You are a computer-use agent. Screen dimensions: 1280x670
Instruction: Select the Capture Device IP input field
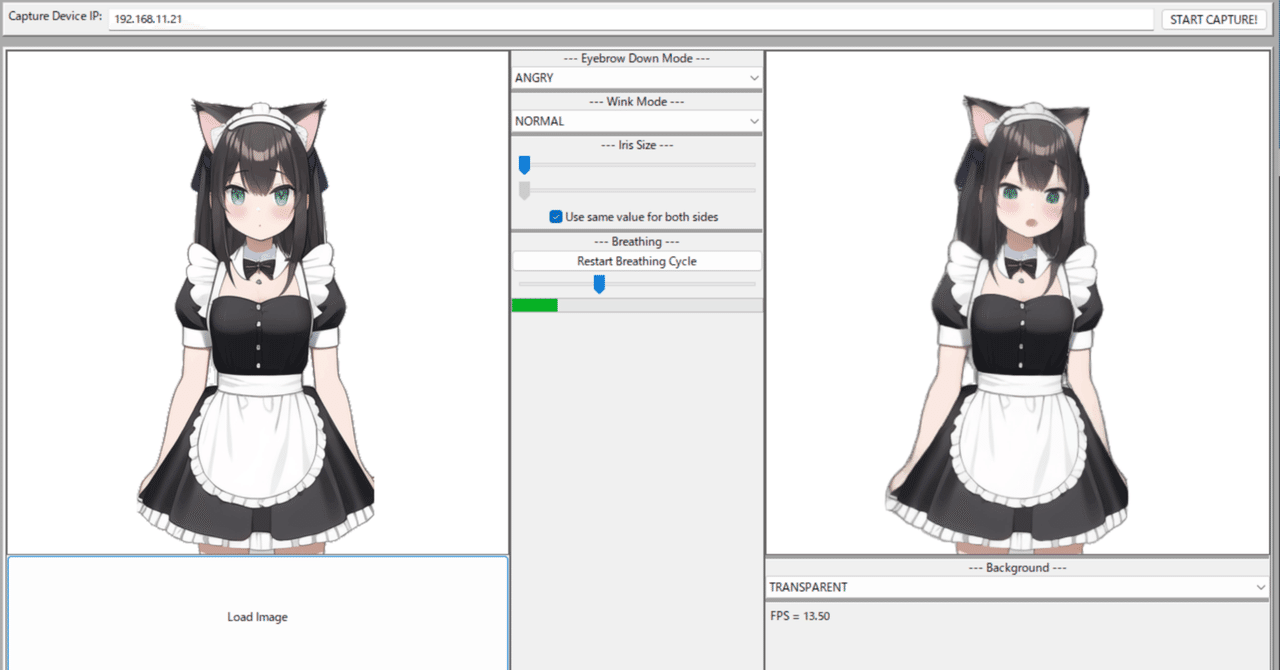tap(400, 17)
